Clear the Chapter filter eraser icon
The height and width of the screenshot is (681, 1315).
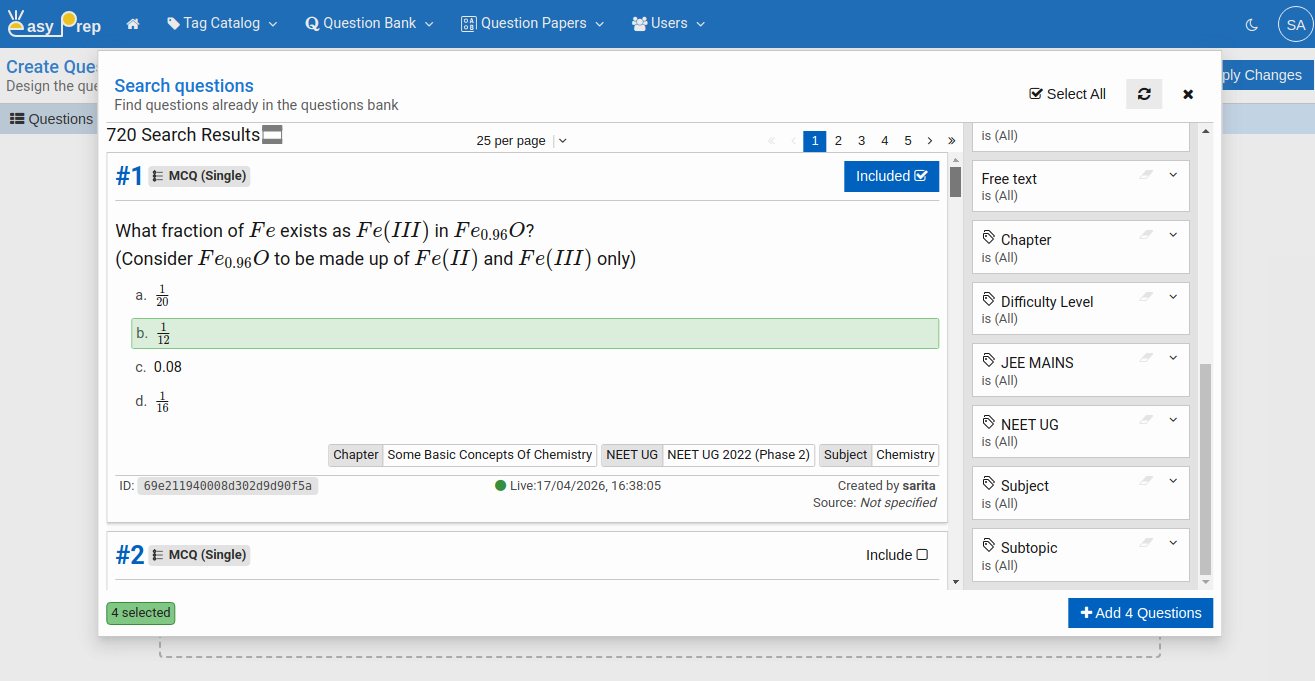click(x=1146, y=236)
